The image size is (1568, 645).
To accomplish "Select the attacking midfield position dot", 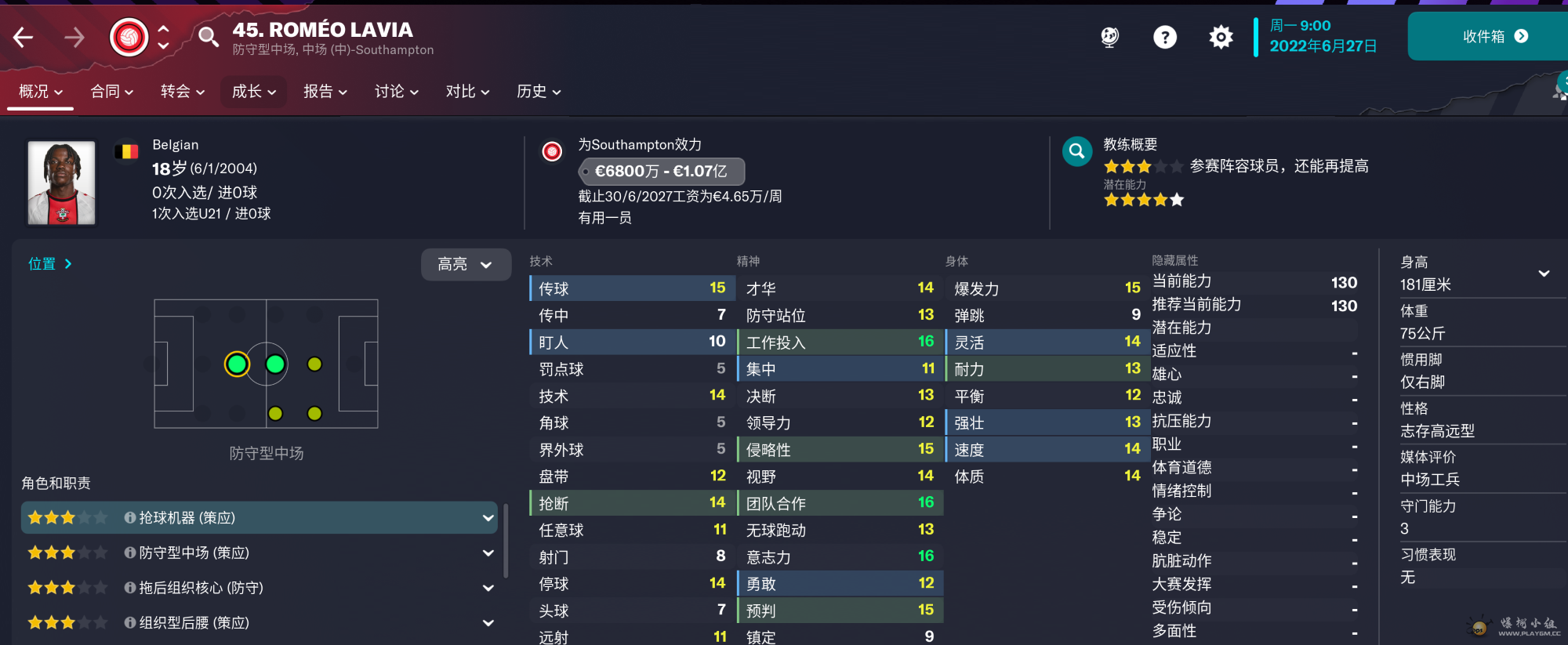I will (x=314, y=364).
